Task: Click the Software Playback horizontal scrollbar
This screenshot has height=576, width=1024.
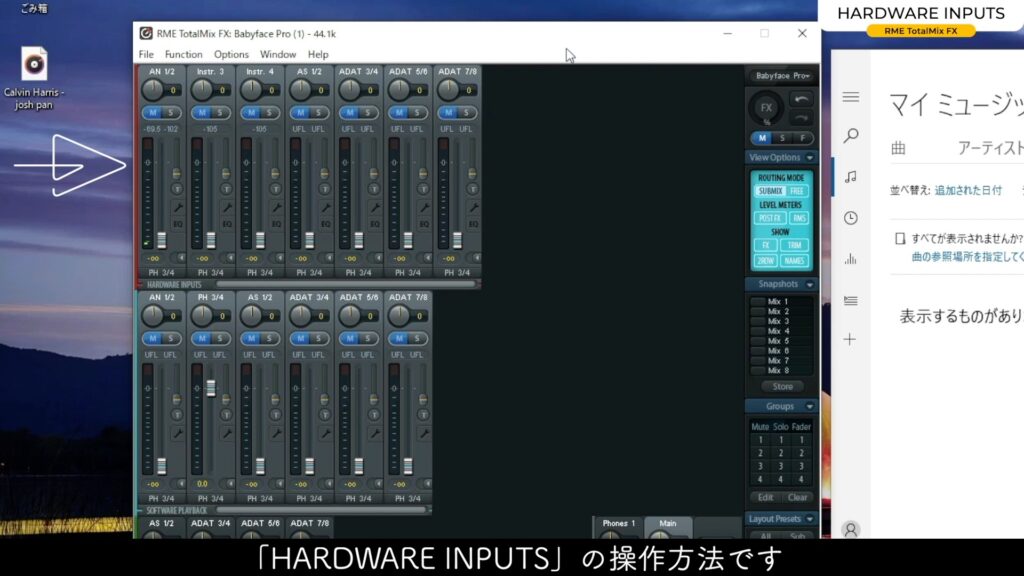Action: tap(321, 510)
